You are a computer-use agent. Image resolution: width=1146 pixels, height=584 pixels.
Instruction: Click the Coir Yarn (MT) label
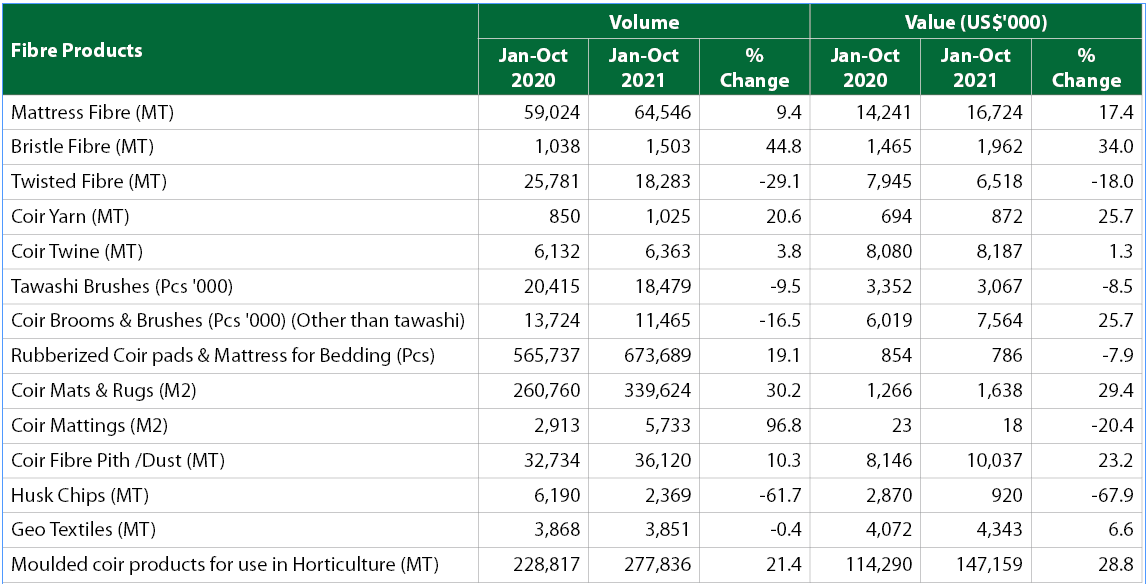(x=70, y=216)
